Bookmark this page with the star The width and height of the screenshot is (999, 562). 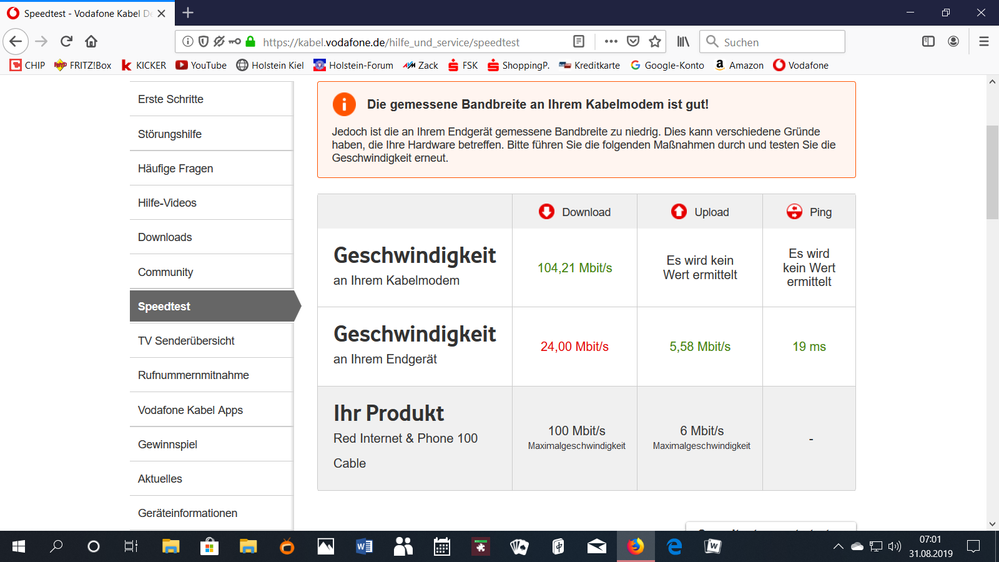pos(655,42)
